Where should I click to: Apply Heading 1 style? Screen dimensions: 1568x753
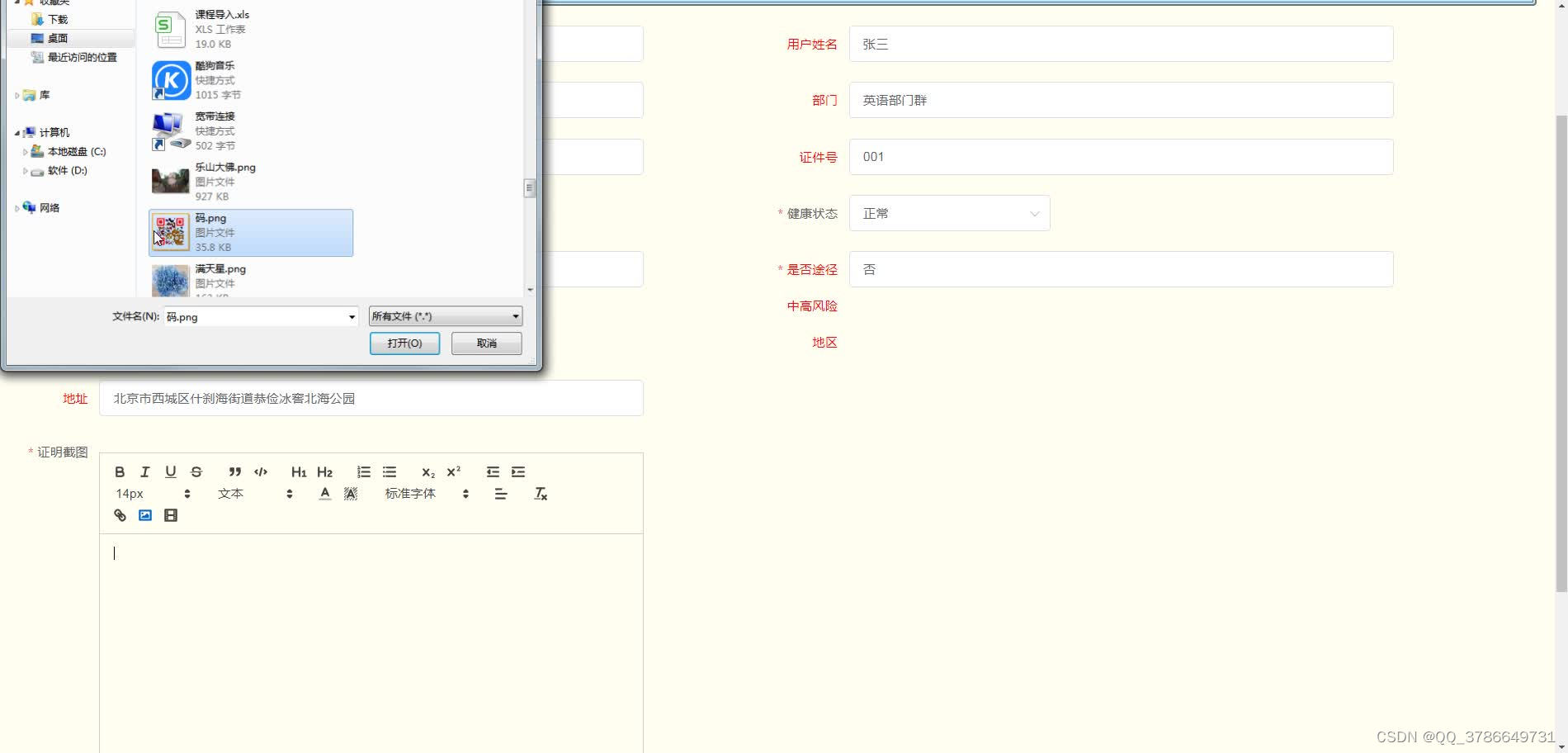299,472
